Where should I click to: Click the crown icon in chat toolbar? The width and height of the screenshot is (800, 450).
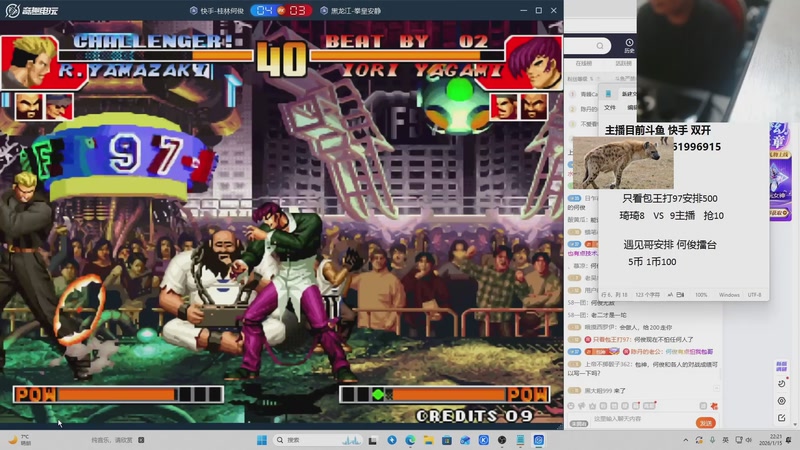click(592, 406)
